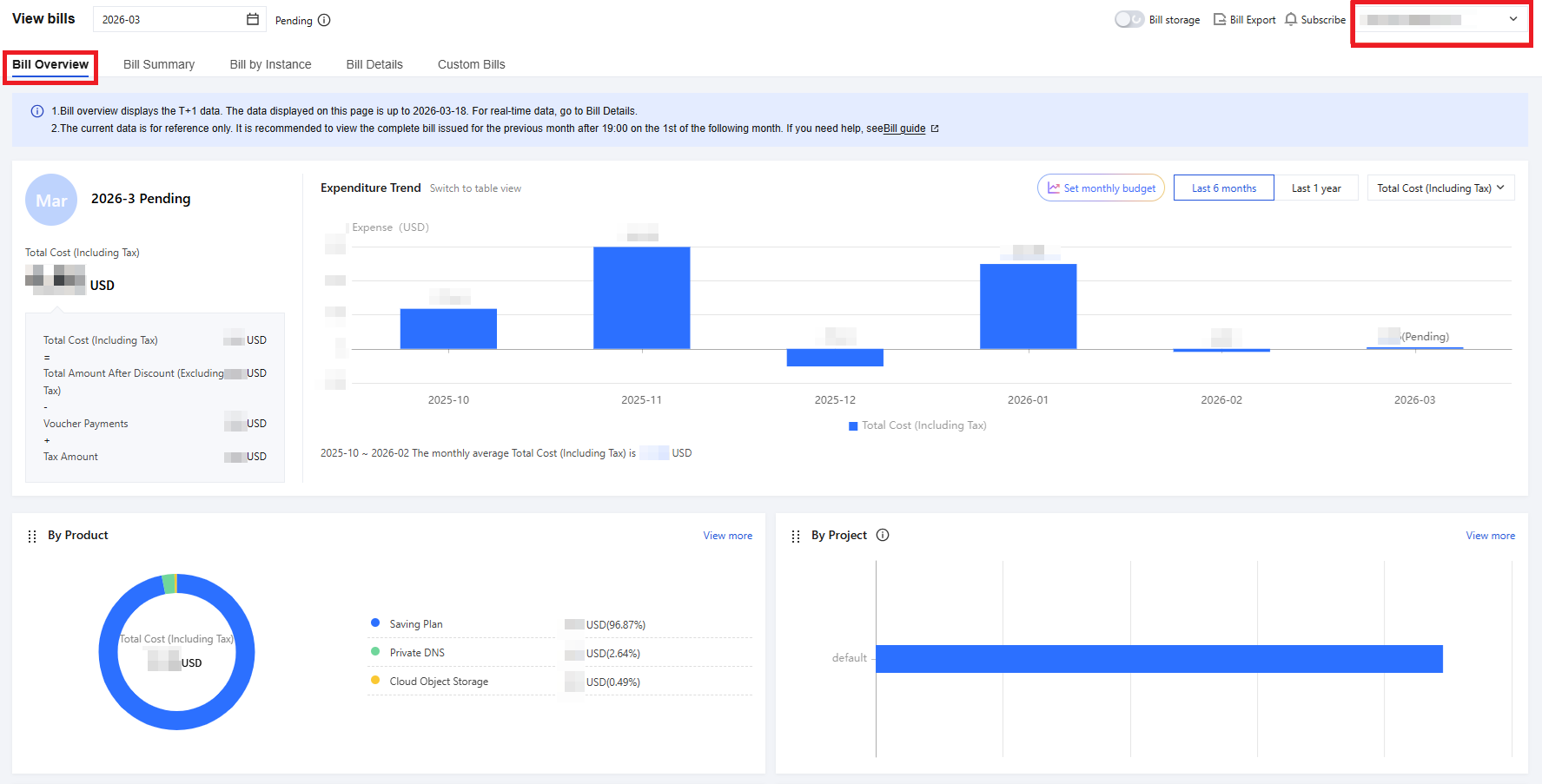The image size is (1542, 784).
Task: Click the Subscribe bell icon
Action: click(1291, 19)
